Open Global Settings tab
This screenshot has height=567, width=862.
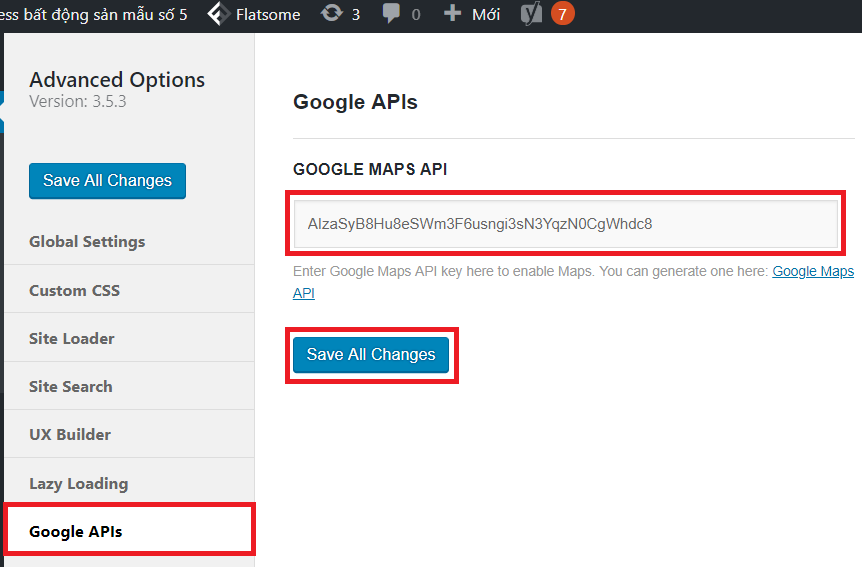tap(129, 241)
